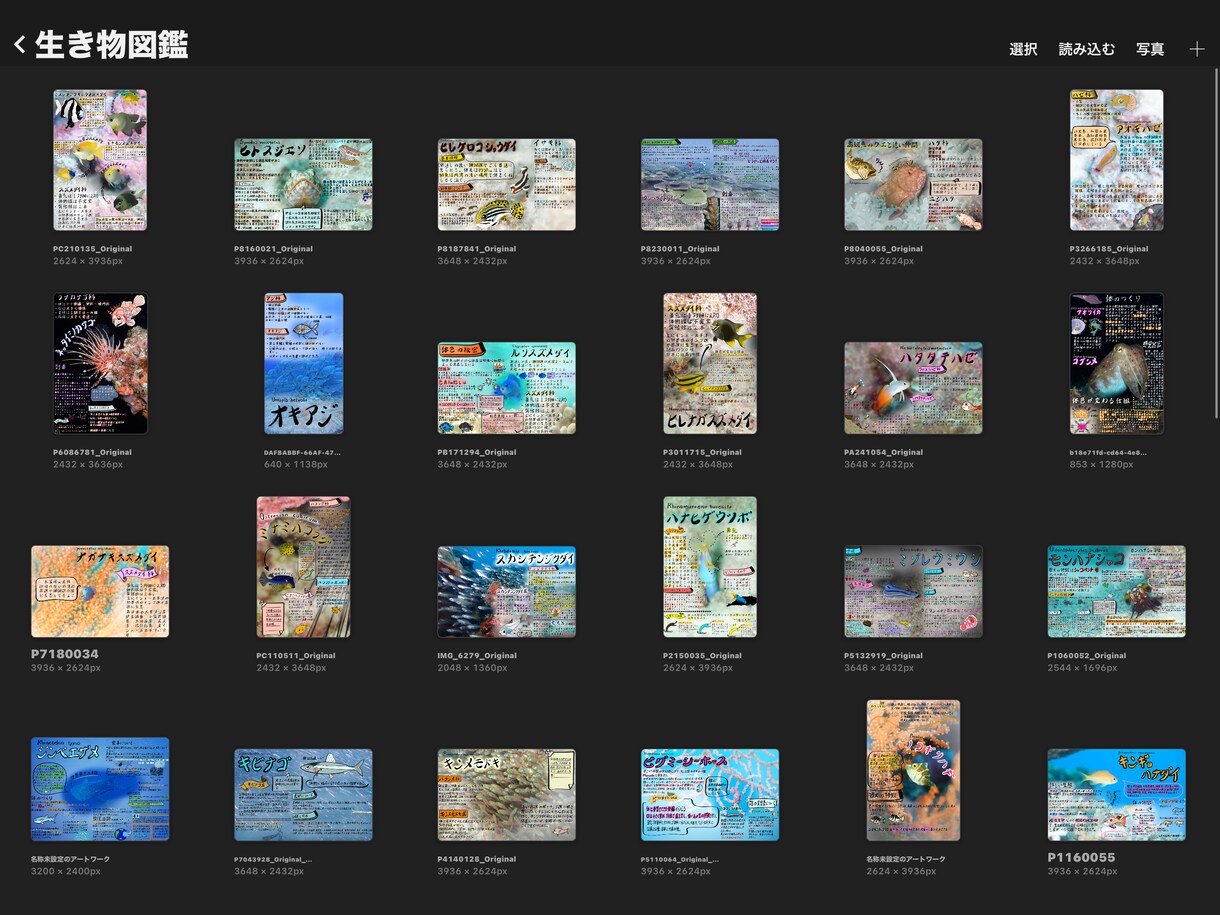Open the オキアジ blue ocean artwork

[x=304, y=364]
